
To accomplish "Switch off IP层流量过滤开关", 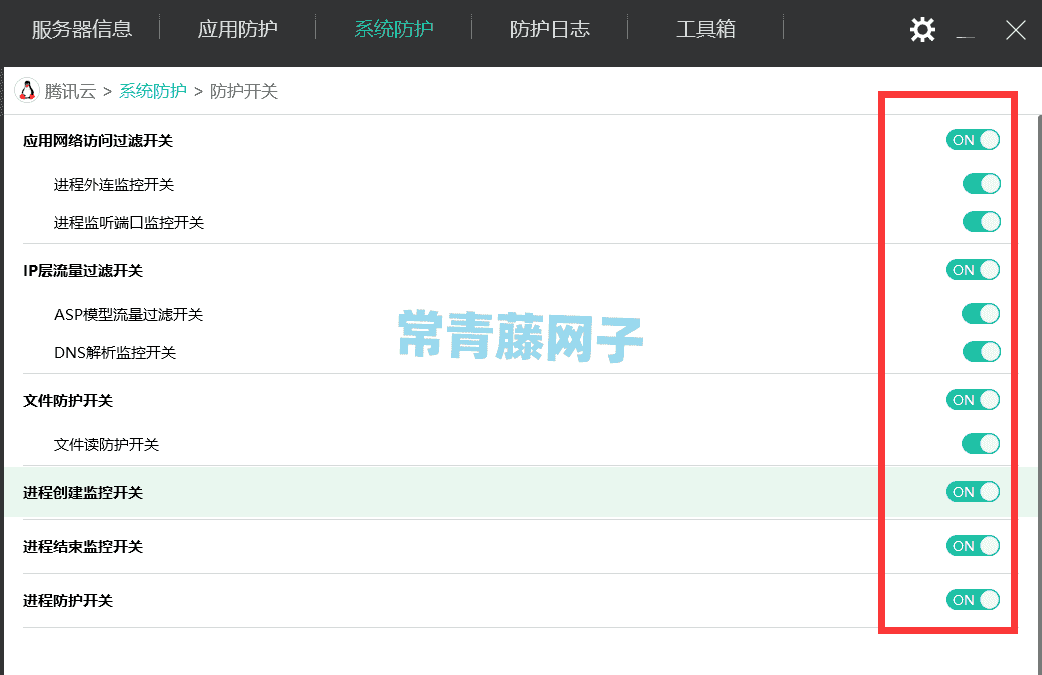I will [973, 270].
